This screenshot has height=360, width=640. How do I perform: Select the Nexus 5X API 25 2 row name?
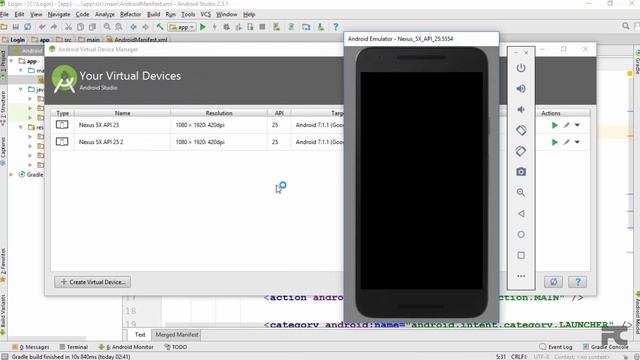coord(101,142)
